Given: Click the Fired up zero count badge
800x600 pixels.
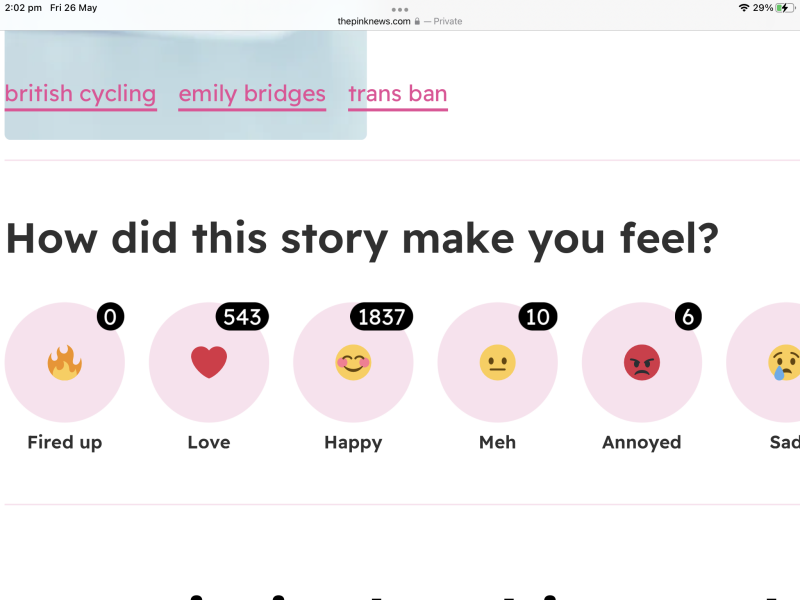Looking at the screenshot, I should (x=110, y=317).
